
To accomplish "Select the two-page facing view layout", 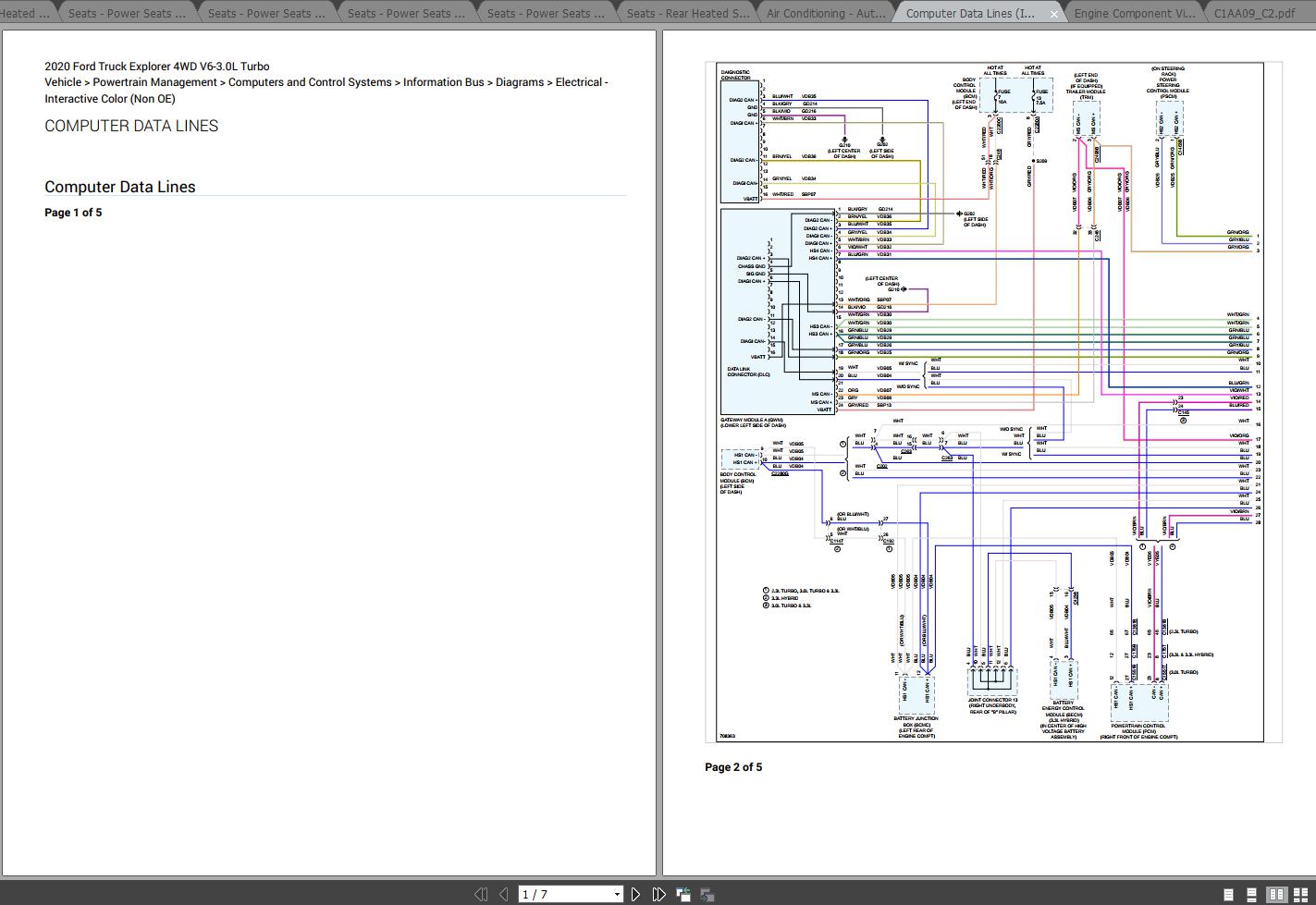I will pos(1276,894).
